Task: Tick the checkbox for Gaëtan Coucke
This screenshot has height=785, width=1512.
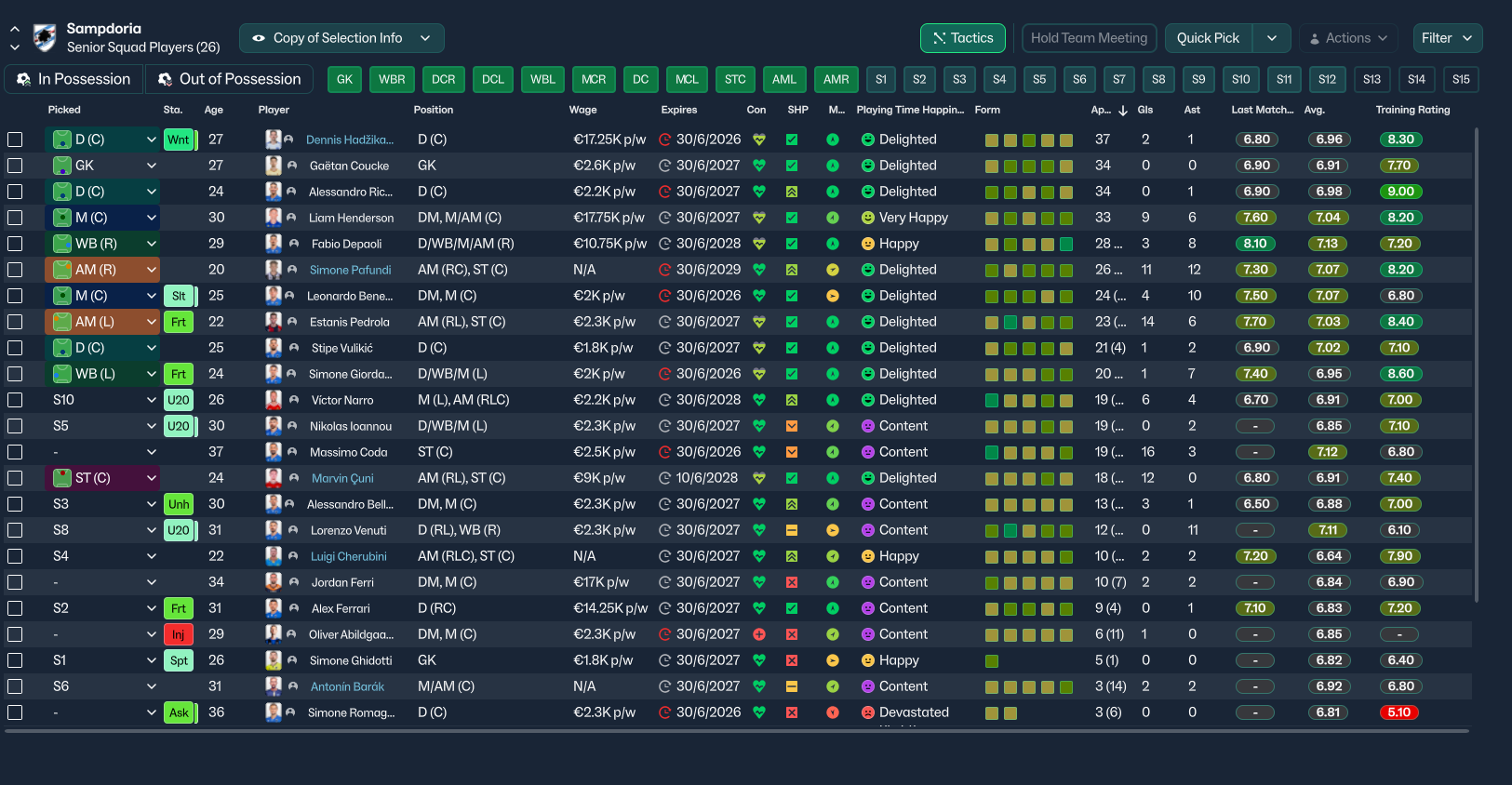Action: [x=15, y=166]
